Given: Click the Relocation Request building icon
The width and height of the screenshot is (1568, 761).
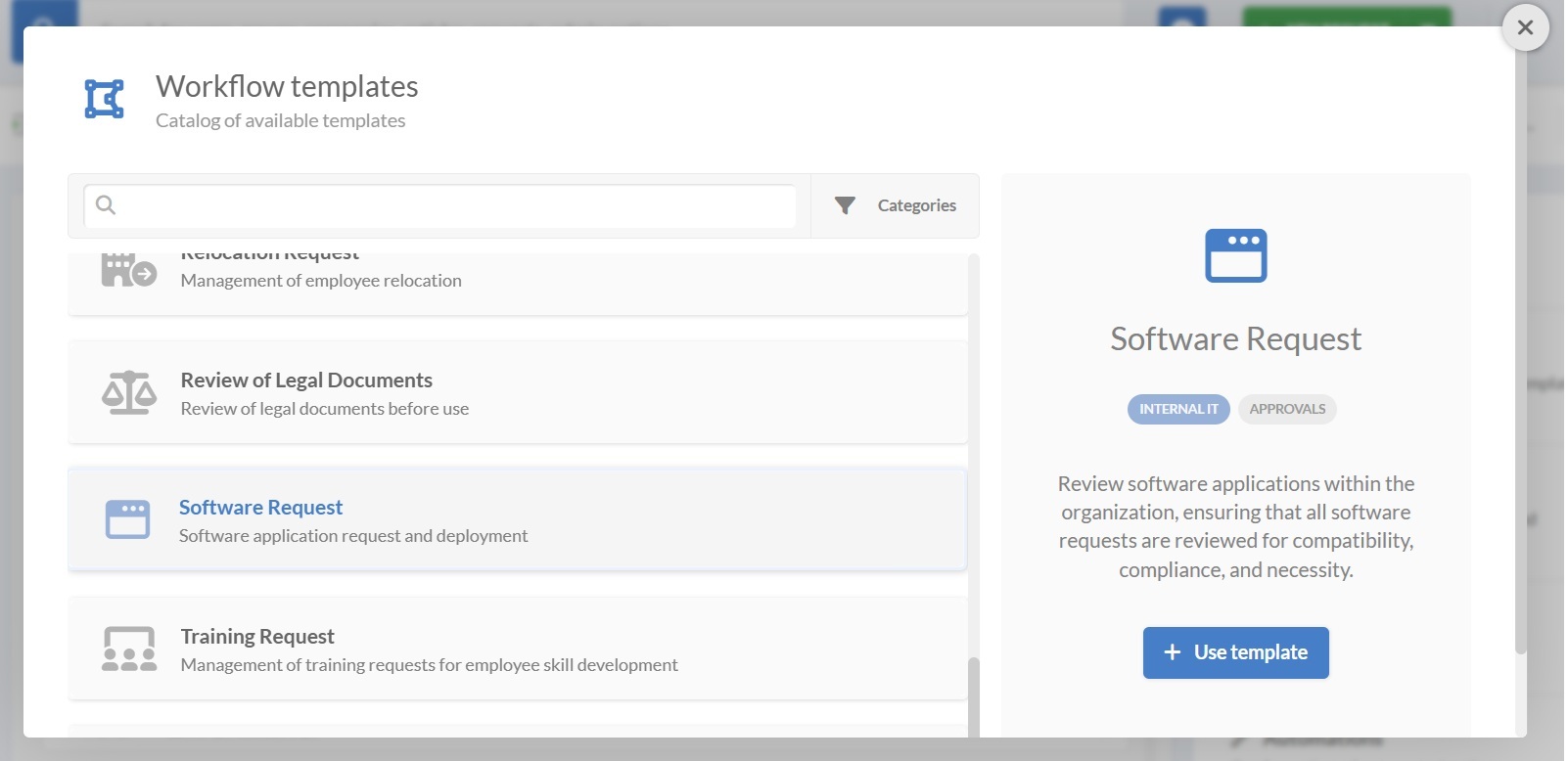Looking at the screenshot, I should (x=128, y=271).
